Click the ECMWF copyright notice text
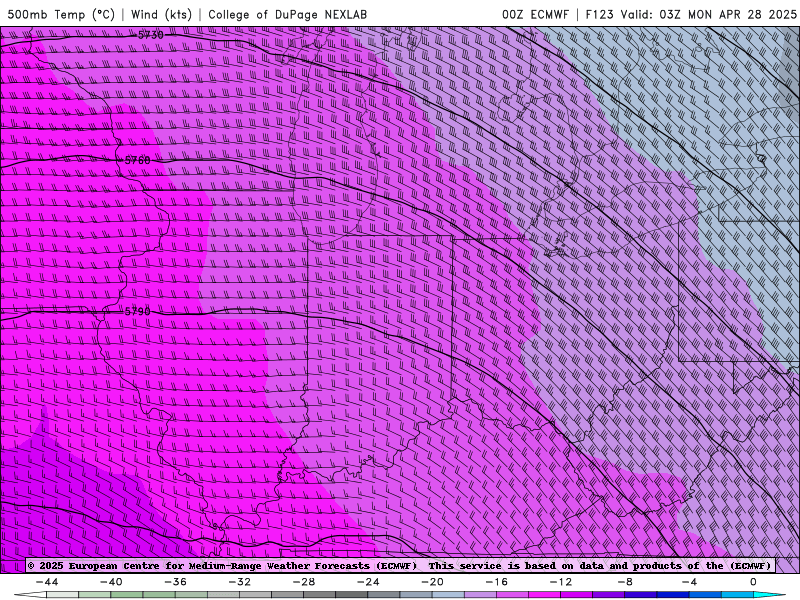Screen dimensions: 800x600 400,565
